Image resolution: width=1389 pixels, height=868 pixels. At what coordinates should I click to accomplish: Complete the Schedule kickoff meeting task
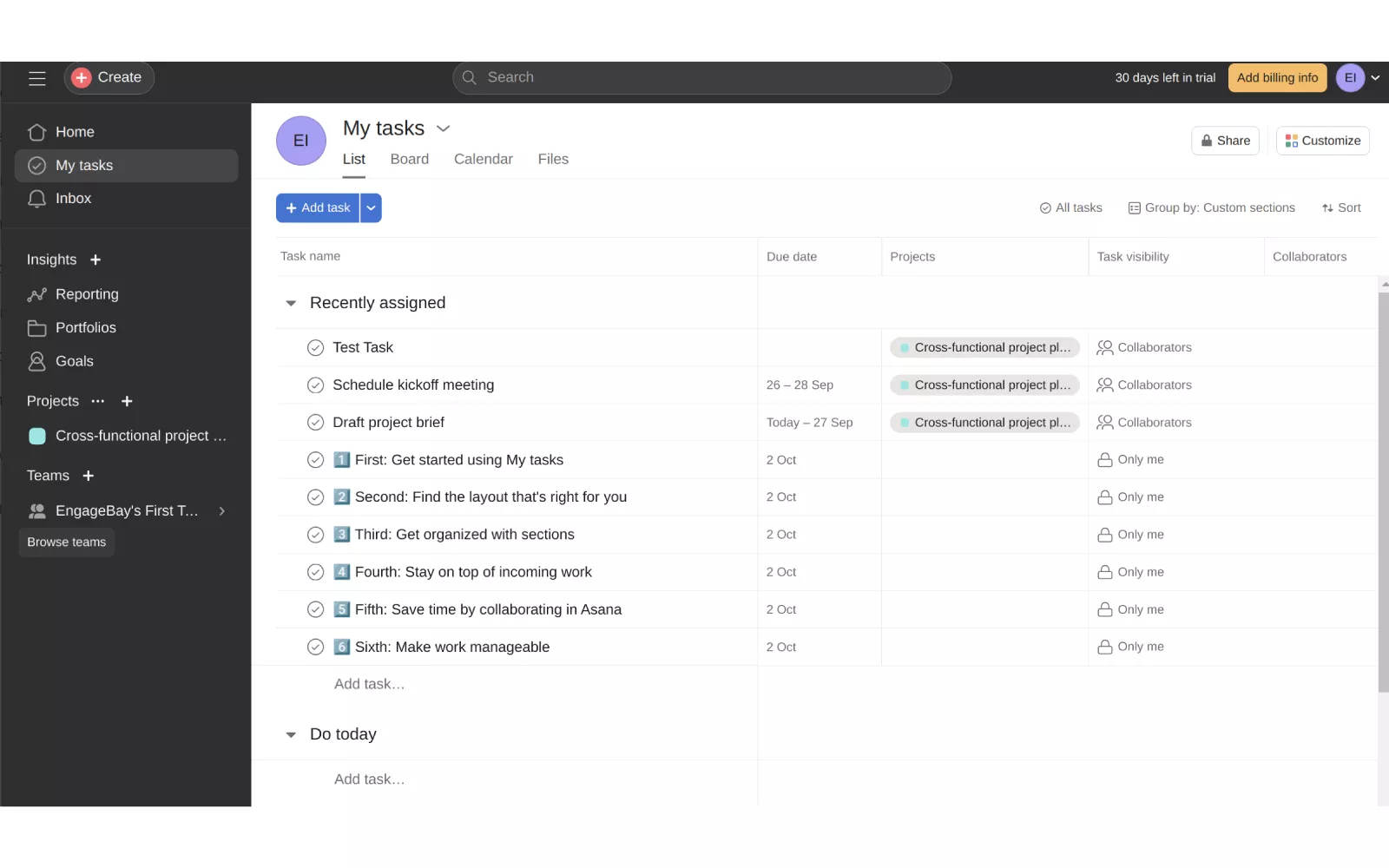pyautogui.click(x=315, y=385)
